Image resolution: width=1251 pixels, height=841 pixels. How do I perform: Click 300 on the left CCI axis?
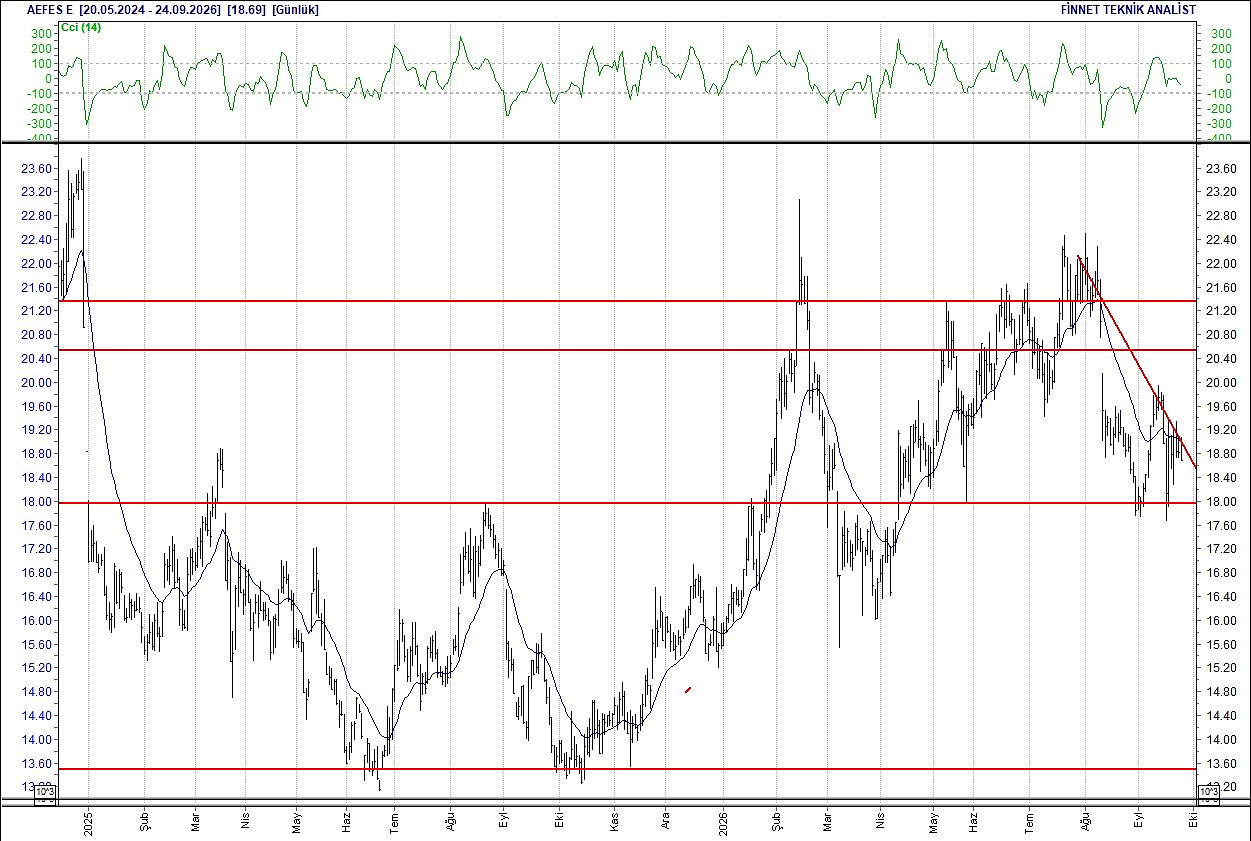click(x=41, y=34)
